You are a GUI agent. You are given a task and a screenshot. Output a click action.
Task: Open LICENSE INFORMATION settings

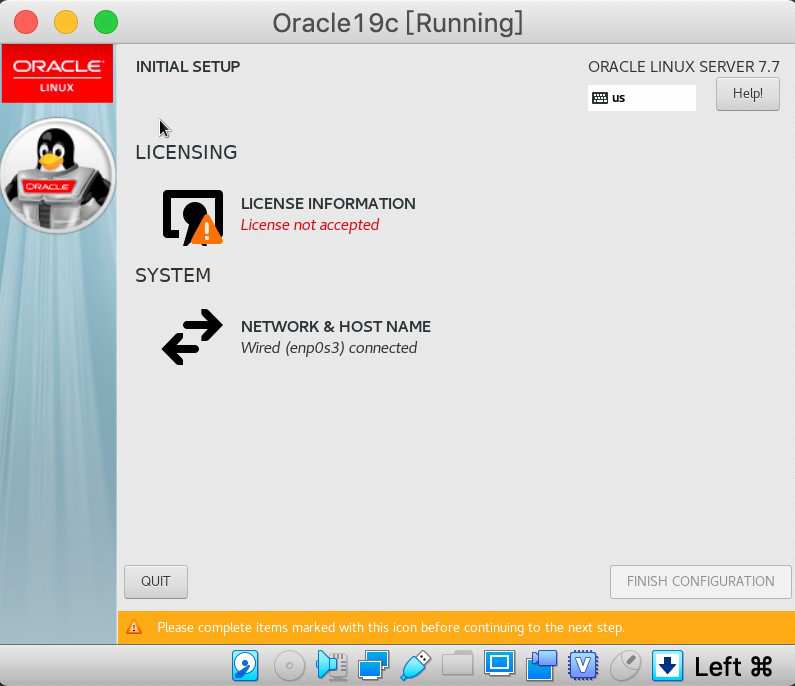point(328,204)
